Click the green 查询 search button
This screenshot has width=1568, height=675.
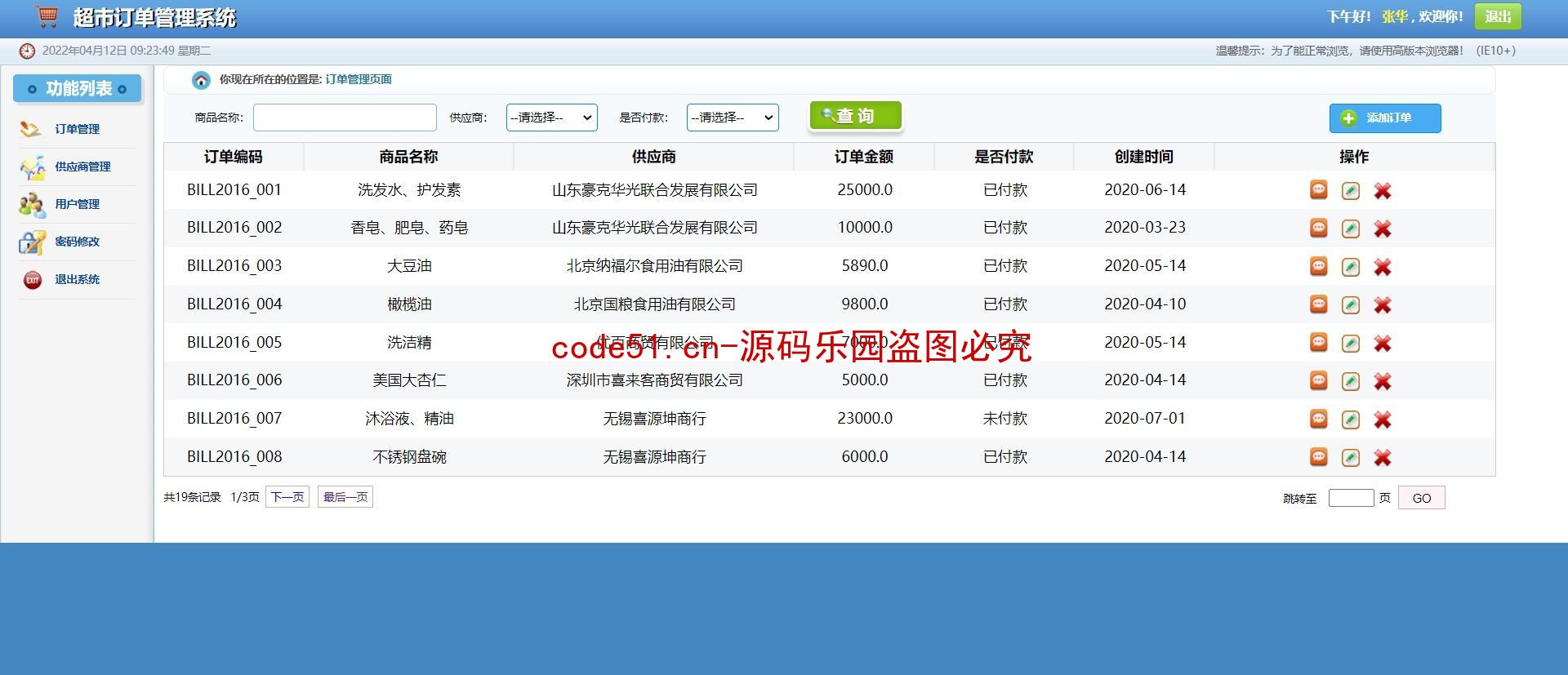[x=856, y=116]
